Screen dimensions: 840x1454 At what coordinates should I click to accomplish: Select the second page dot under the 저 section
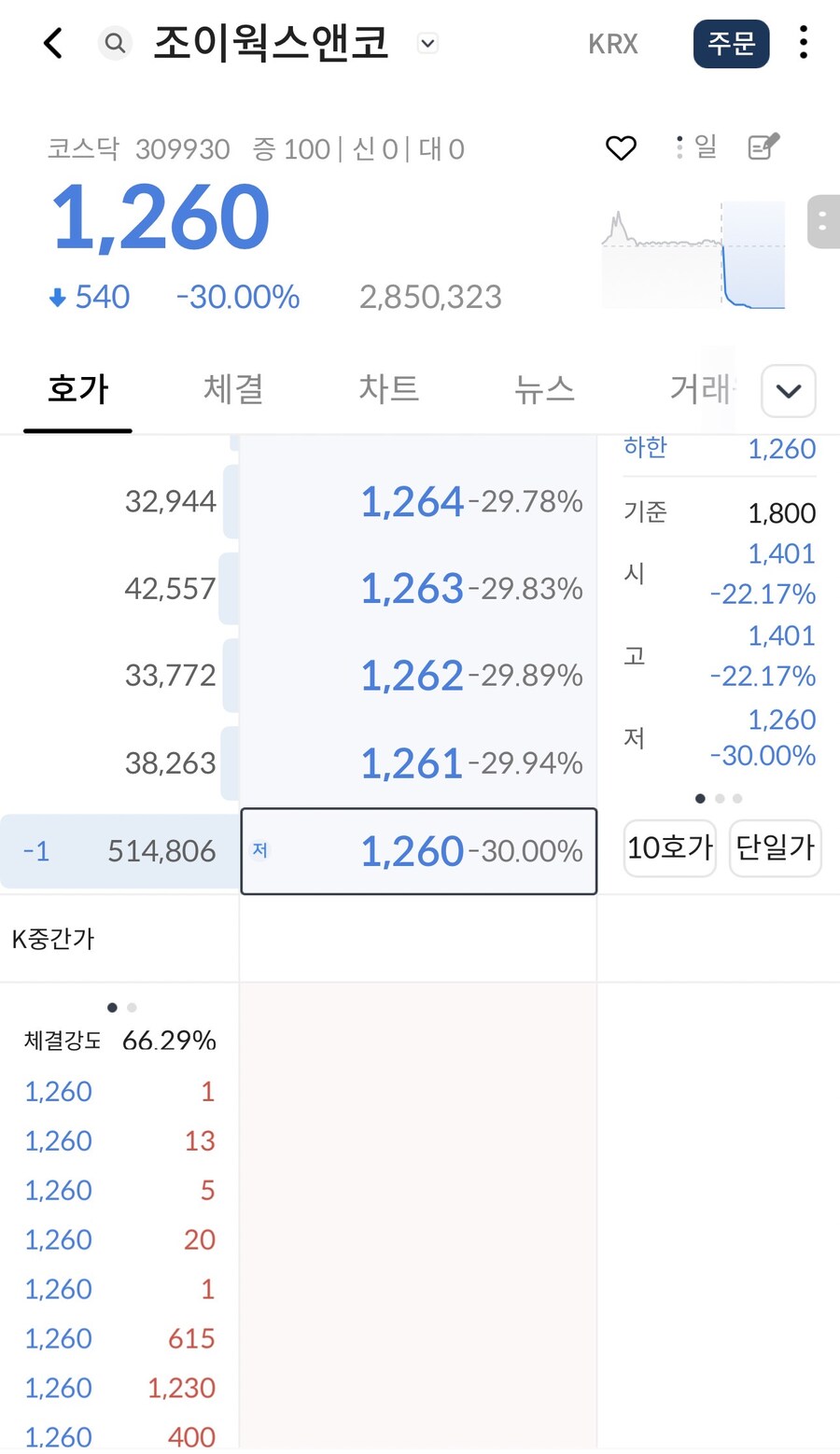point(719,798)
